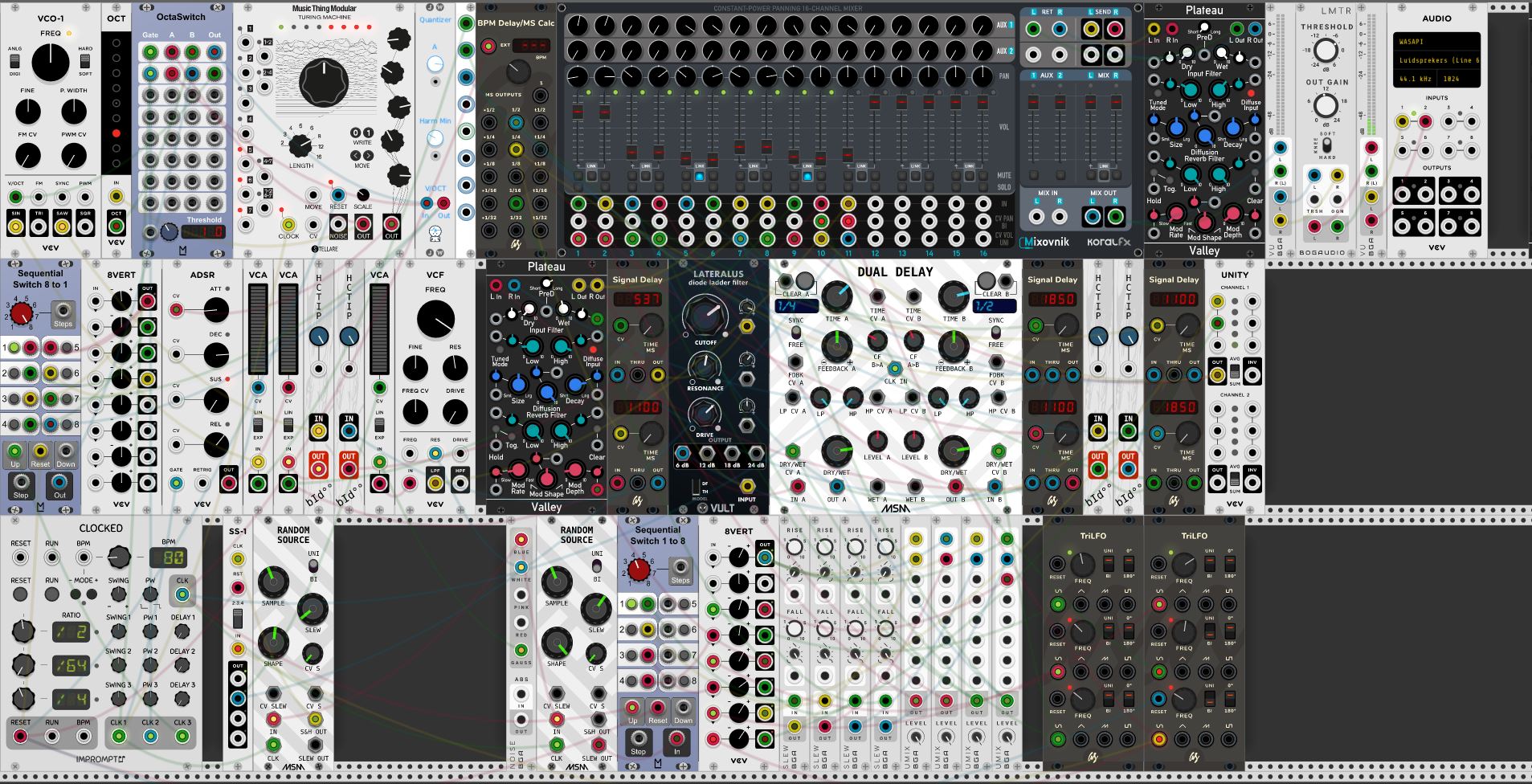Screen dimensions: 1532x784
Task: Toggle the ANLG/DIGI switch on VCO-1
Action: pyautogui.click(x=15, y=61)
